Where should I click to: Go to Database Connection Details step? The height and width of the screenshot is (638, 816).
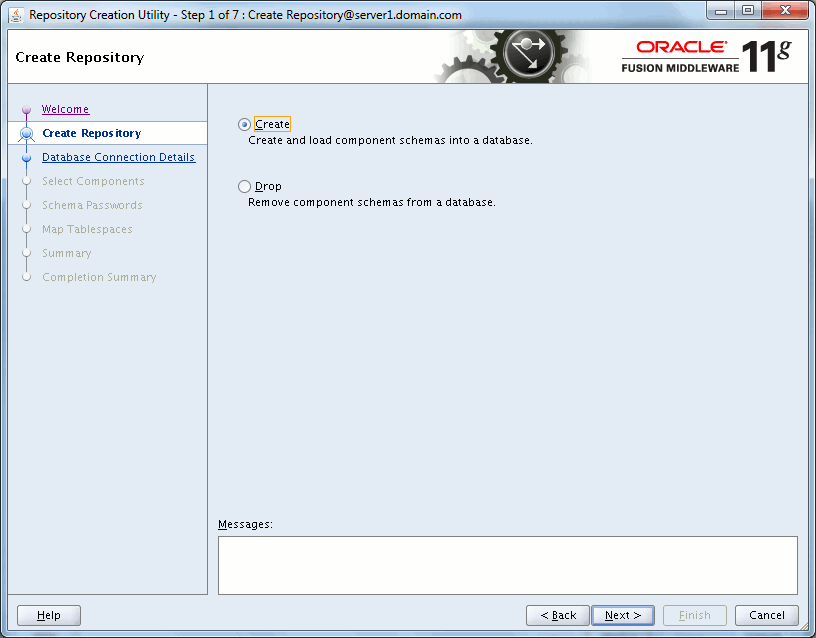[x=119, y=157]
